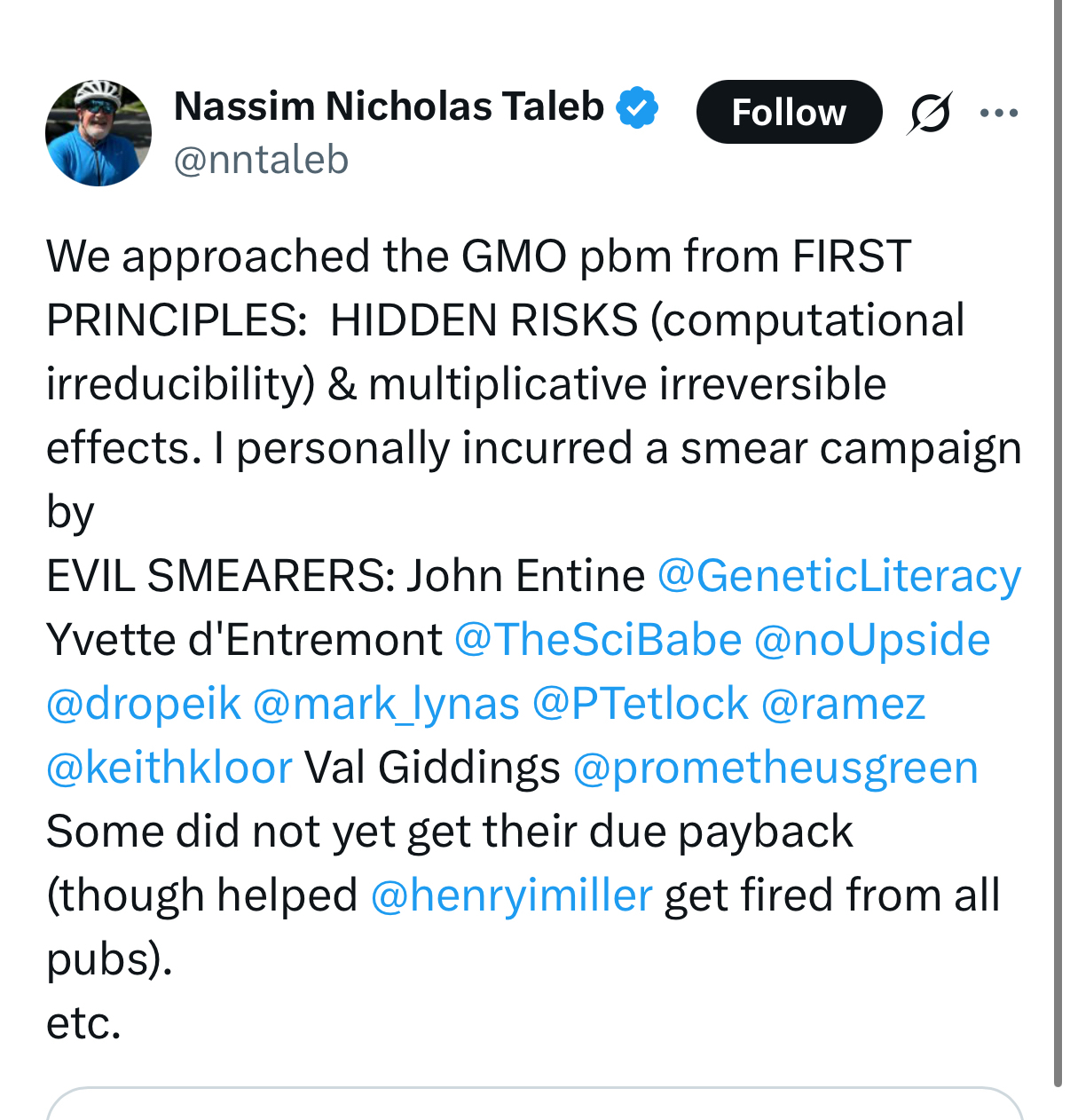Click the vertical scrollbar on the right
The height and width of the screenshot is (1120, 1070).
pyautogui.click(x=1058, y=532)
